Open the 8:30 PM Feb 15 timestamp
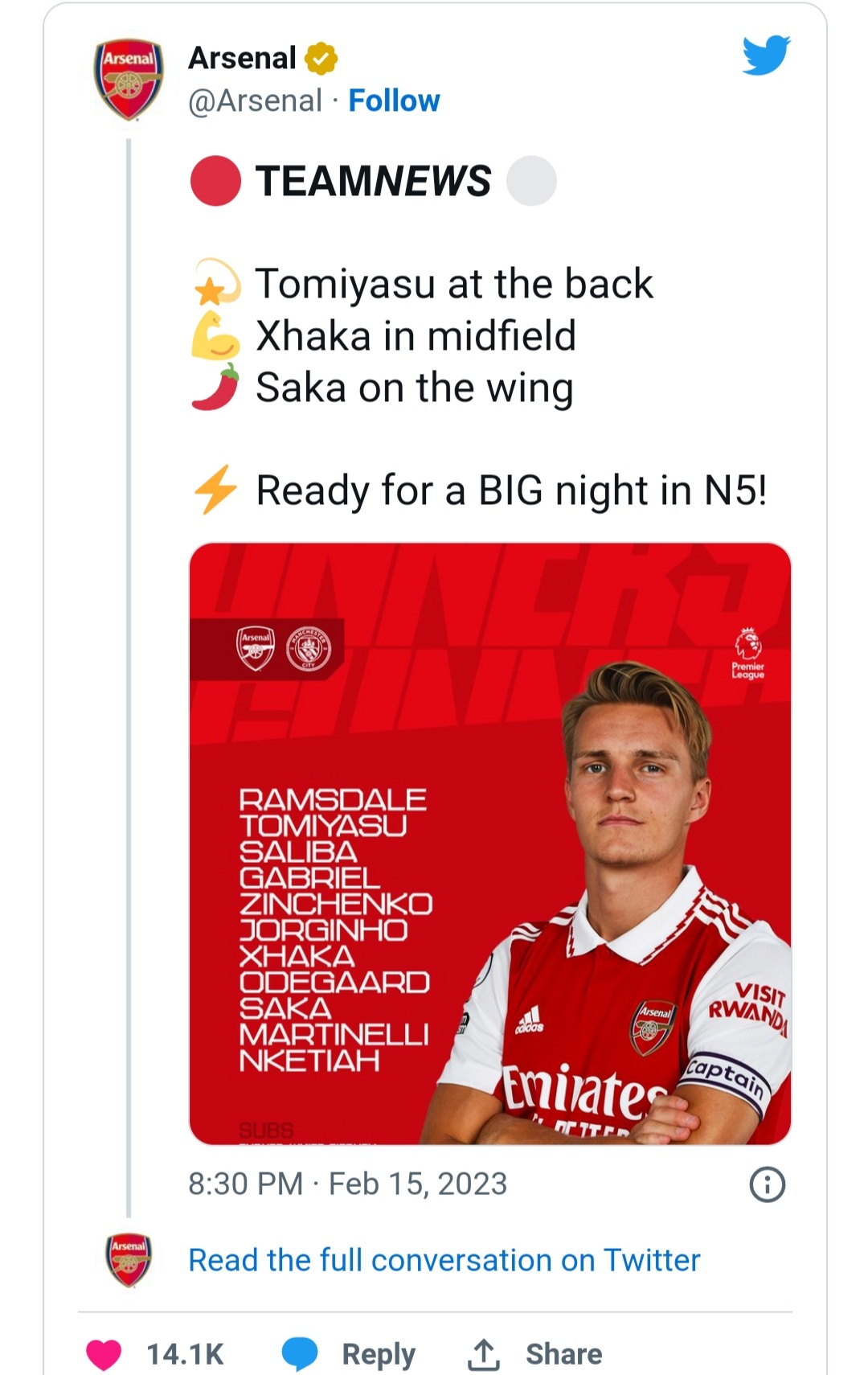The image size is (868, 1375). [348, 1184]
